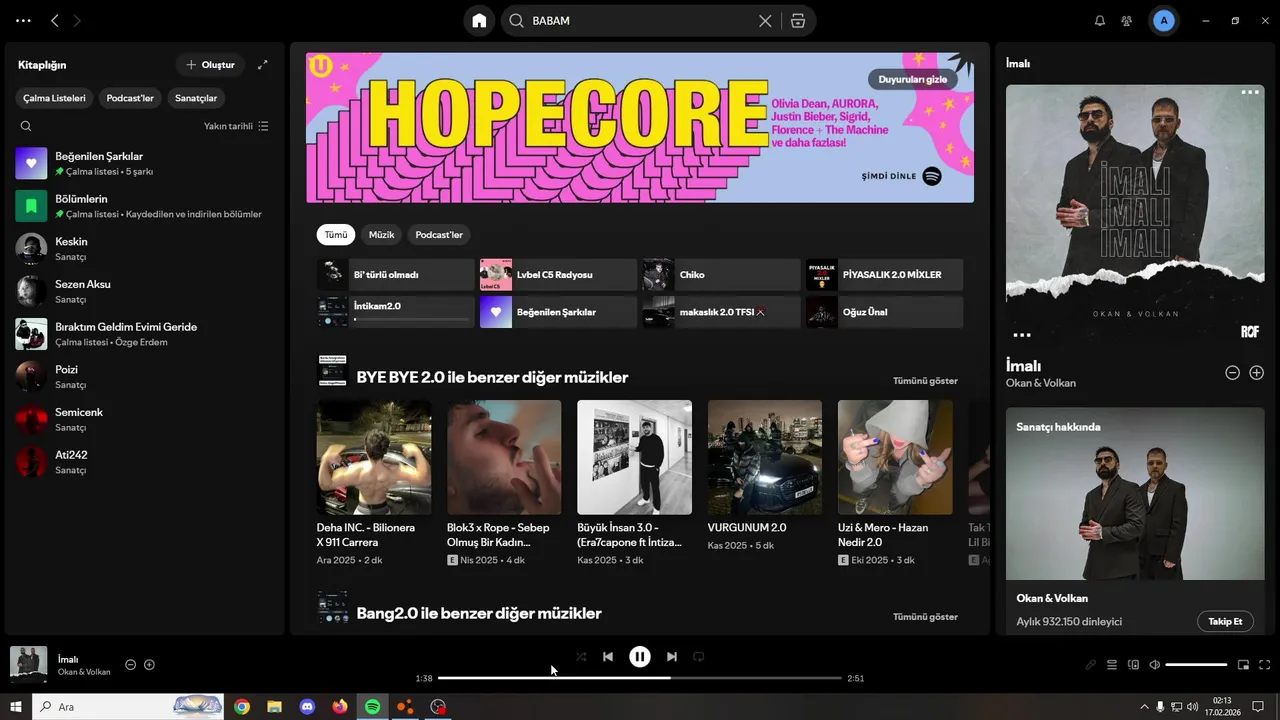This screenshot has width=1280, height=720.
Task: Click minus icon beside İmalı in player bar
Action: [130, 665]
